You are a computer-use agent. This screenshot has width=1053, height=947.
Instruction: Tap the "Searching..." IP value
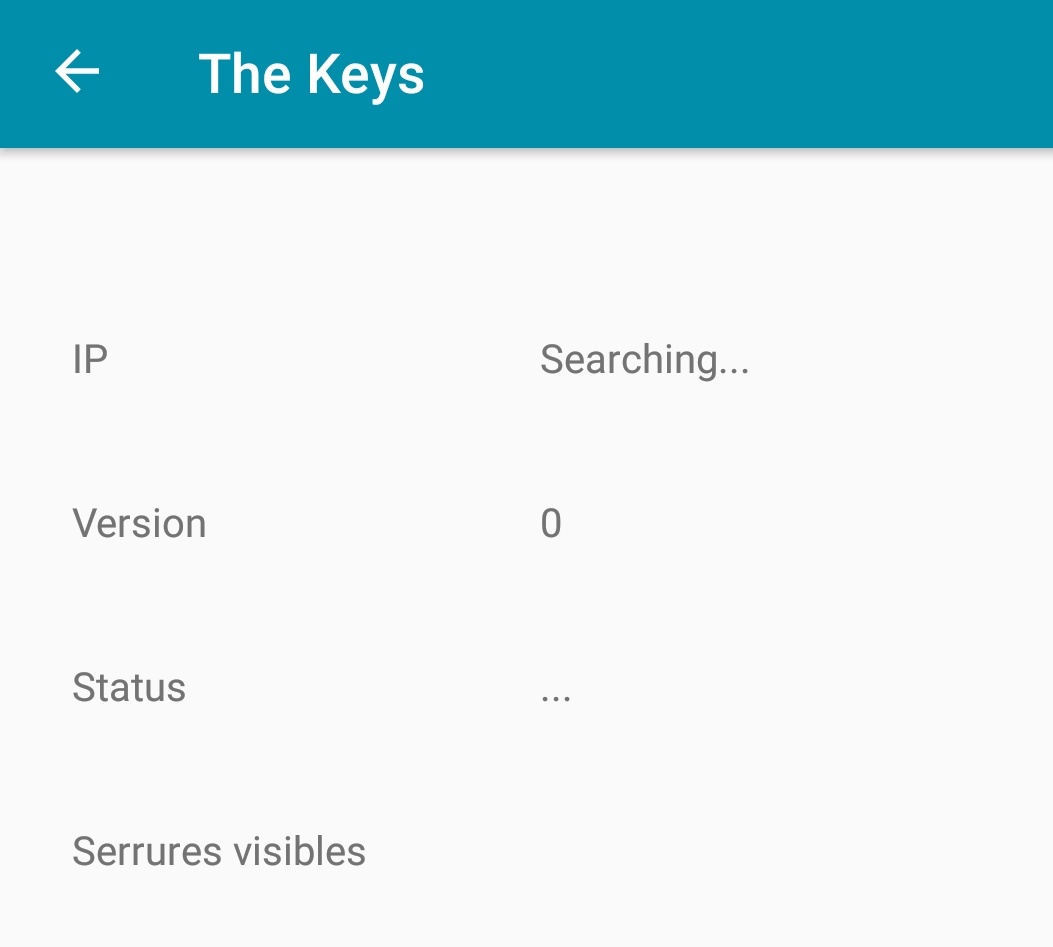[644, 359]
